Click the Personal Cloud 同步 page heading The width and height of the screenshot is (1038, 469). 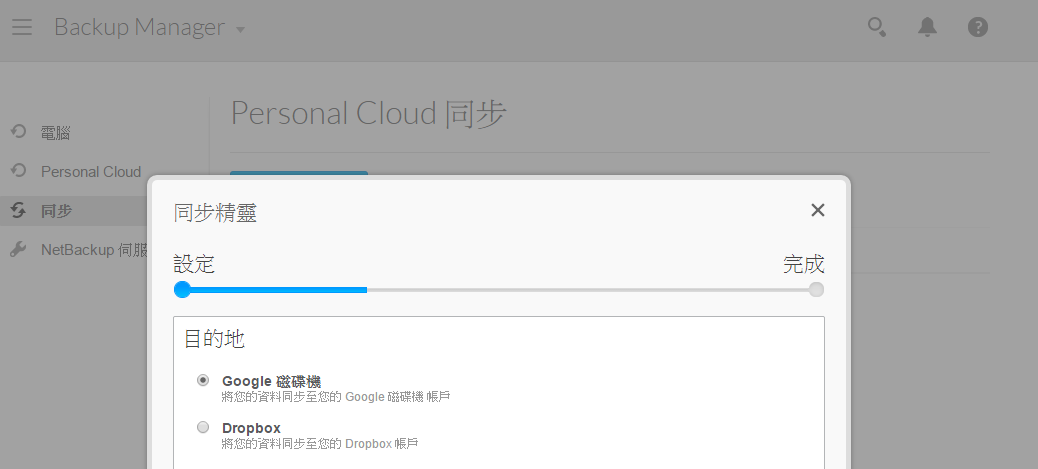[x=368, y=114]
